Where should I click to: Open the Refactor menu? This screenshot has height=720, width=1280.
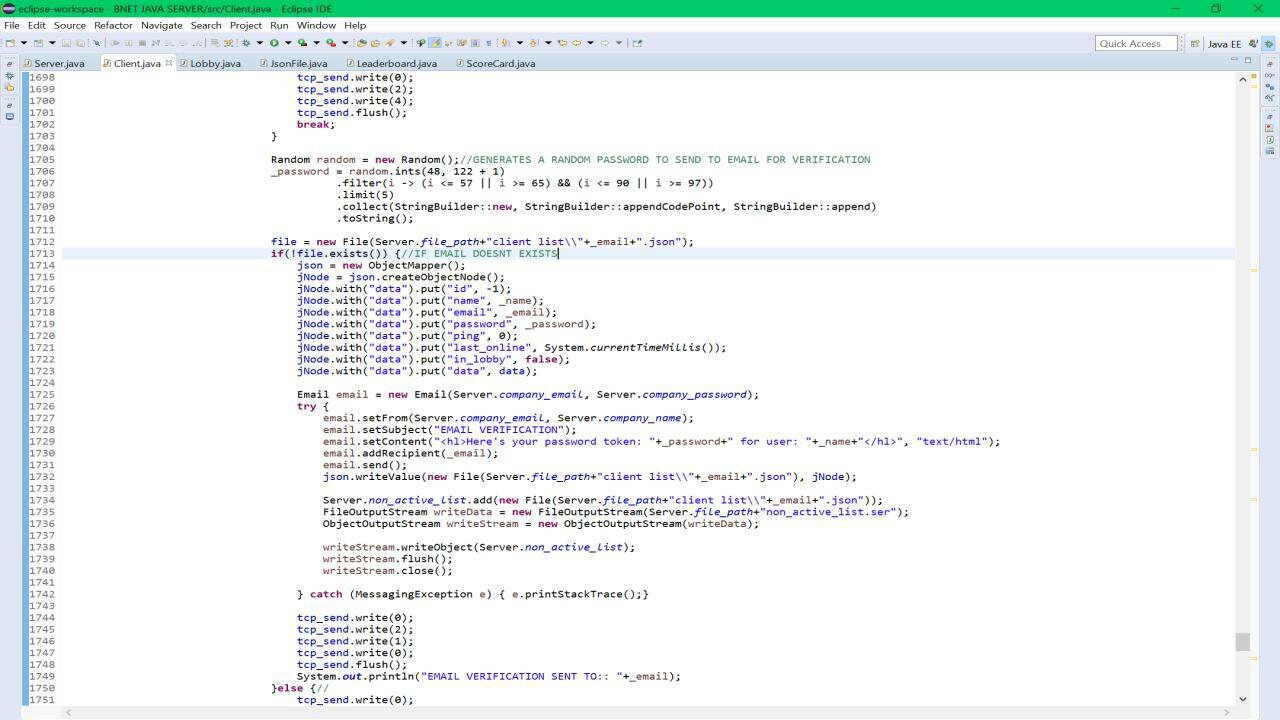pos(113,25)
